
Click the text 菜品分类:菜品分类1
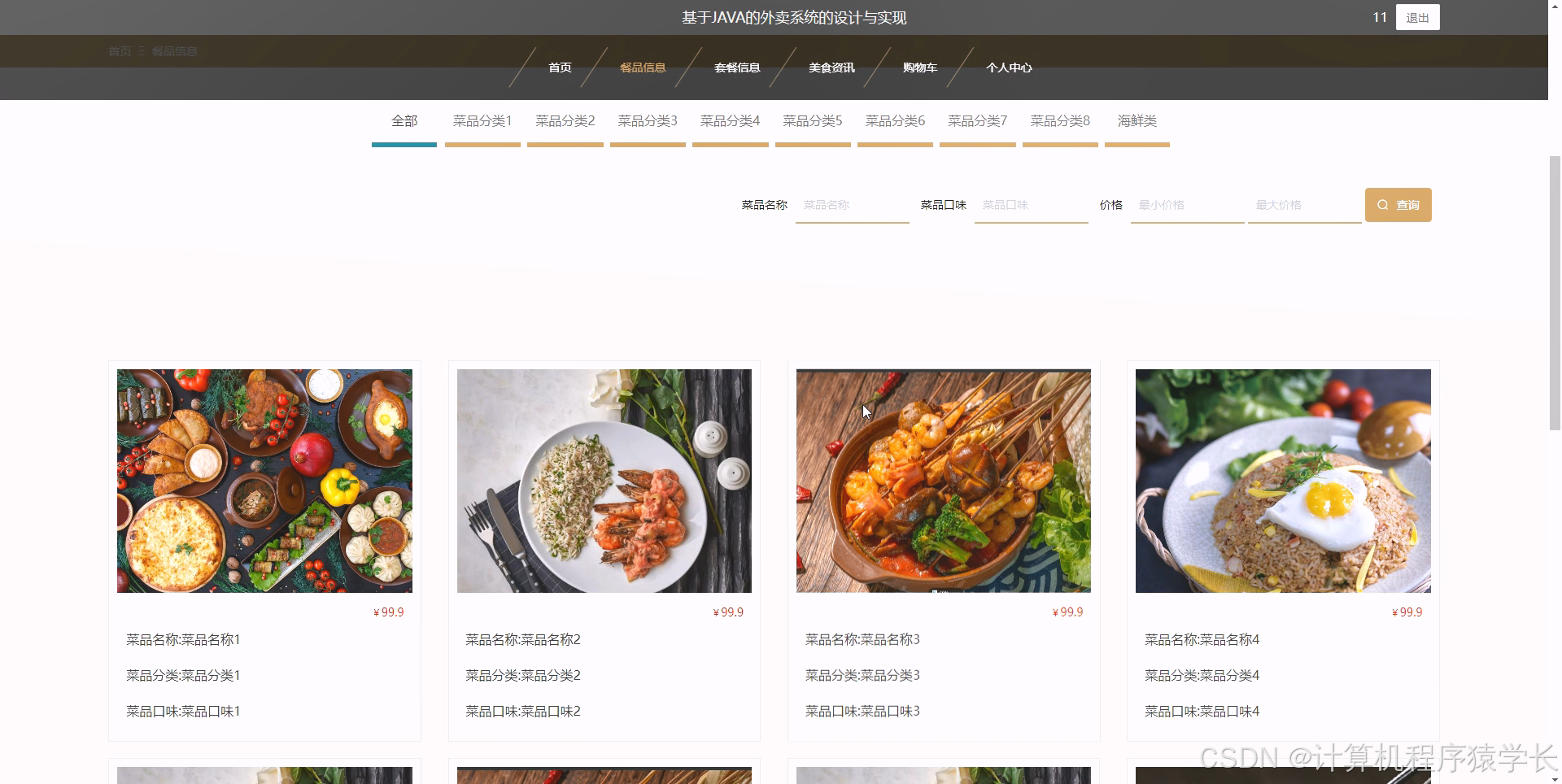183,676
